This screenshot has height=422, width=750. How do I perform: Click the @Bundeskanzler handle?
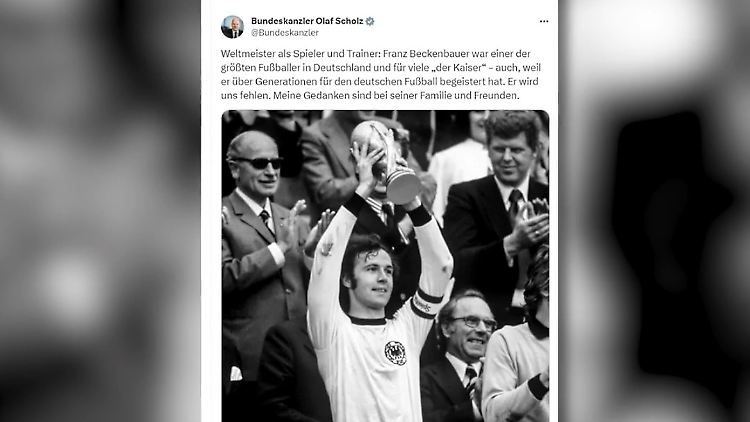(285, 33)
